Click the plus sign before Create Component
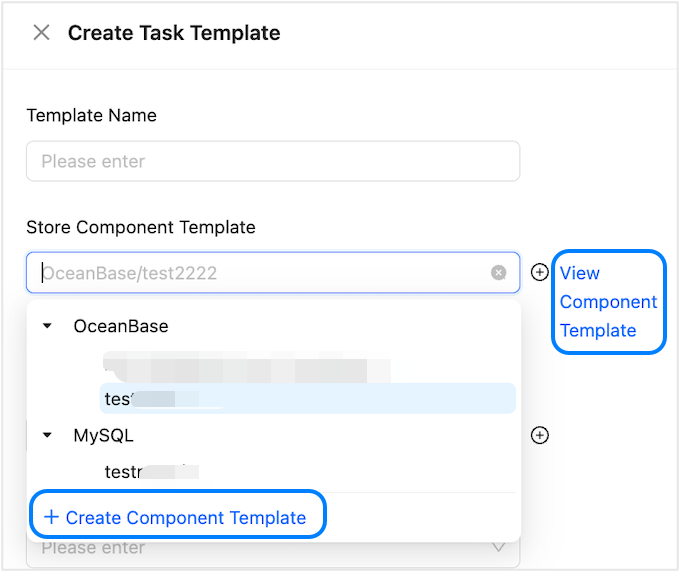680x572 pixels. tap(52, 518)
